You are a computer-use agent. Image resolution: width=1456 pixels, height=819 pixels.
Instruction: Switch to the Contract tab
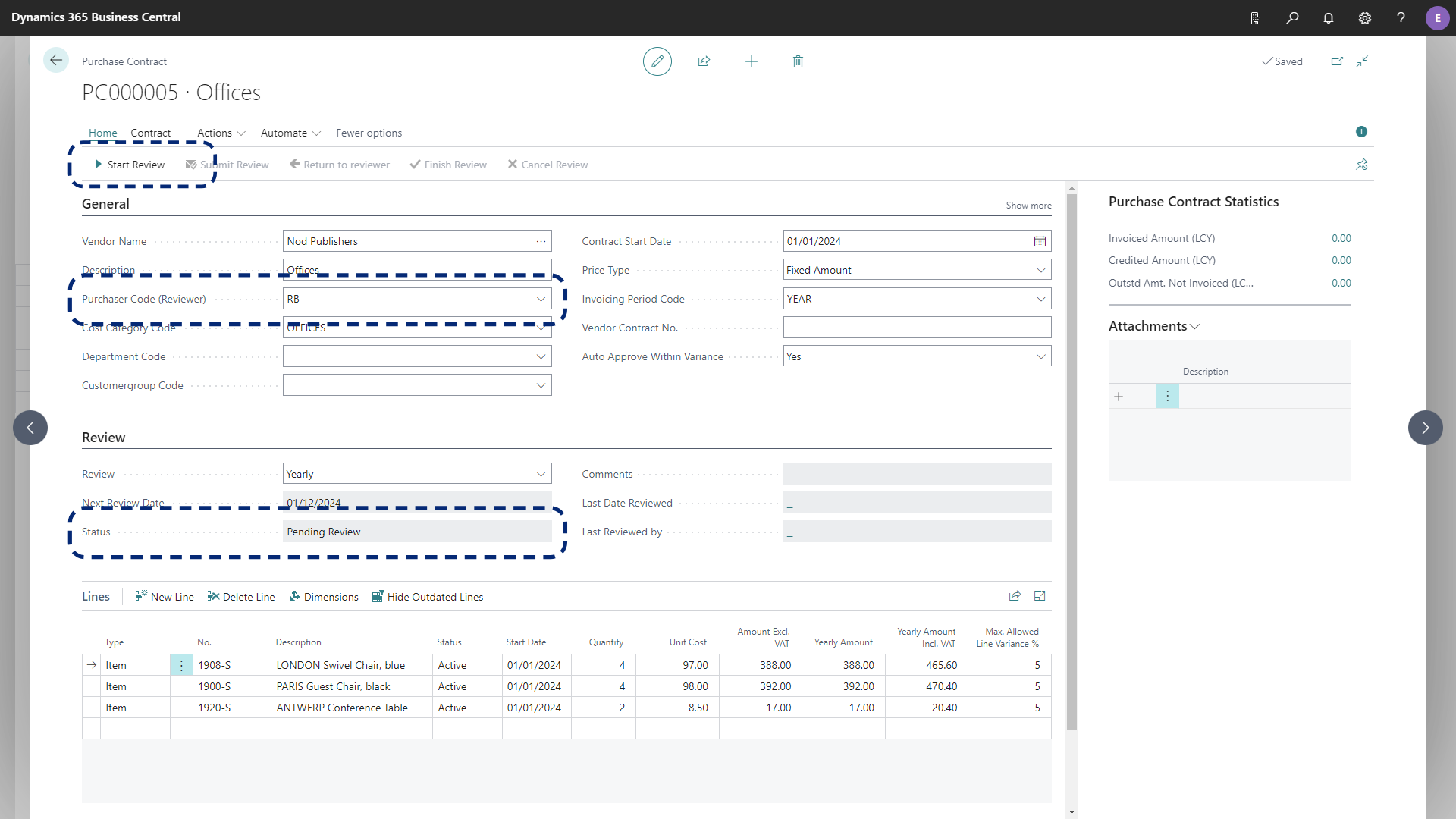[x=151, y=133]
